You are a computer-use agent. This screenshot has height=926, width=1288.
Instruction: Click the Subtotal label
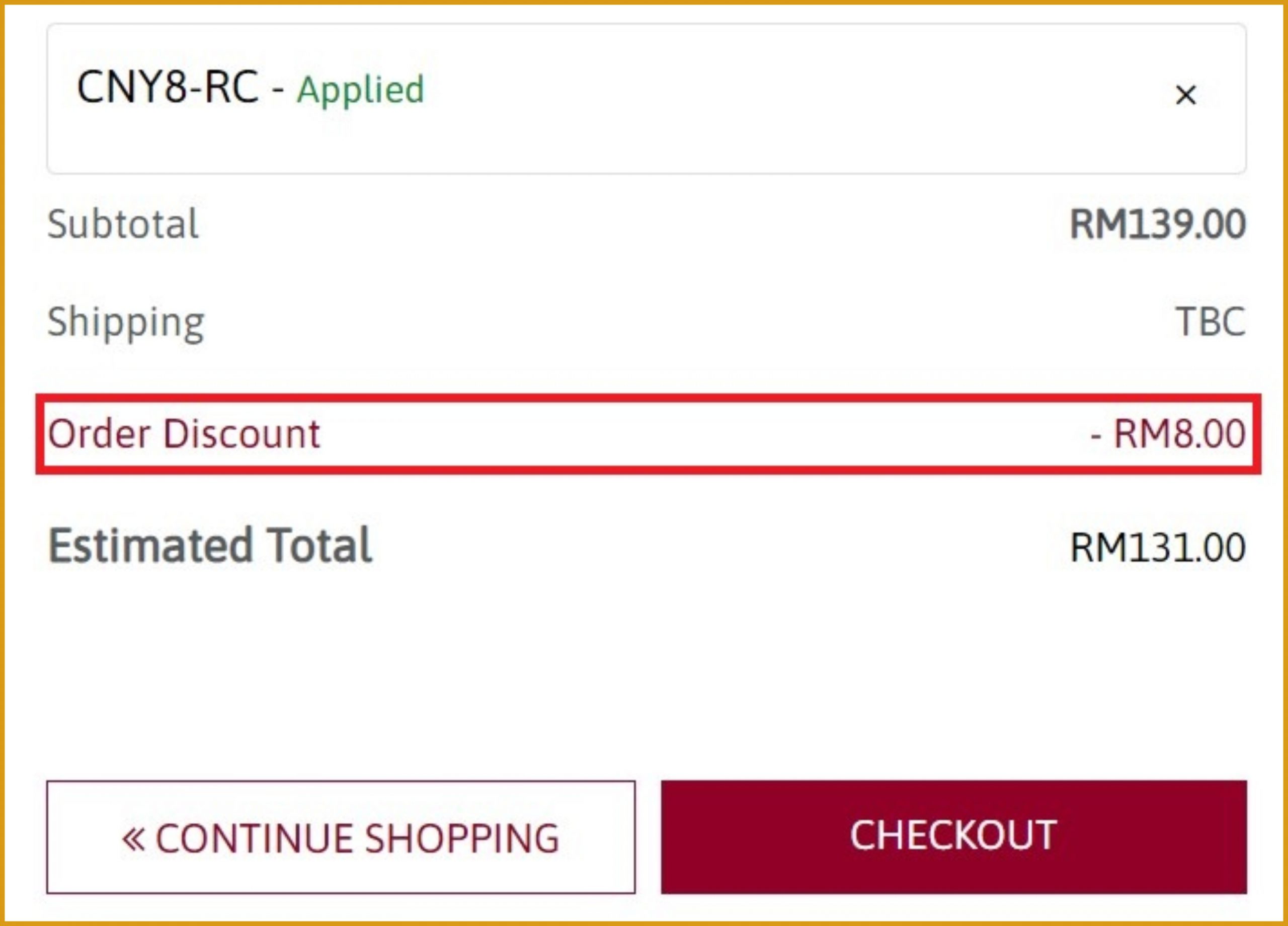pos(123,224)
